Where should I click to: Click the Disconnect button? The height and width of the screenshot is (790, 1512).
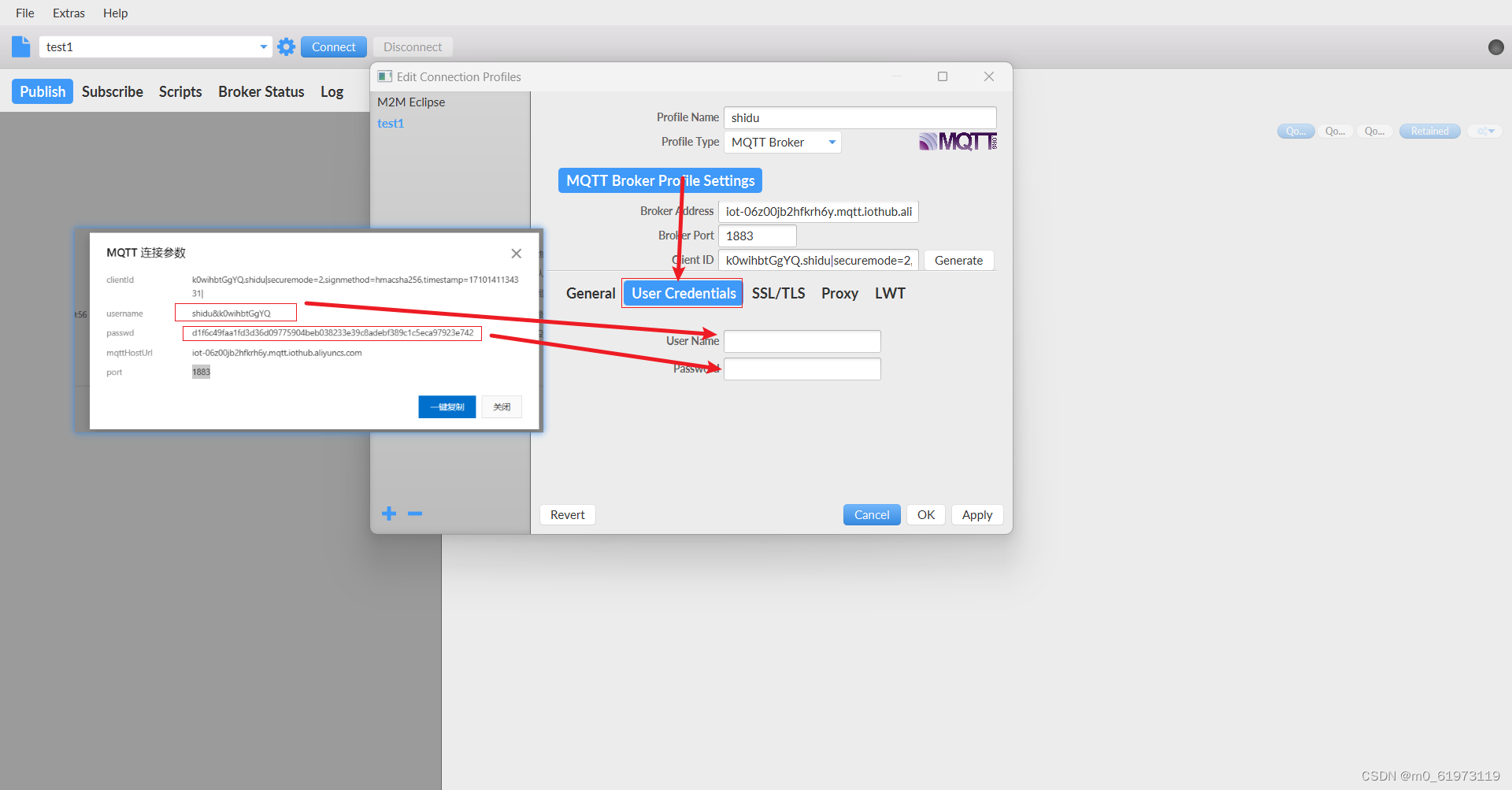click(413, 46)
